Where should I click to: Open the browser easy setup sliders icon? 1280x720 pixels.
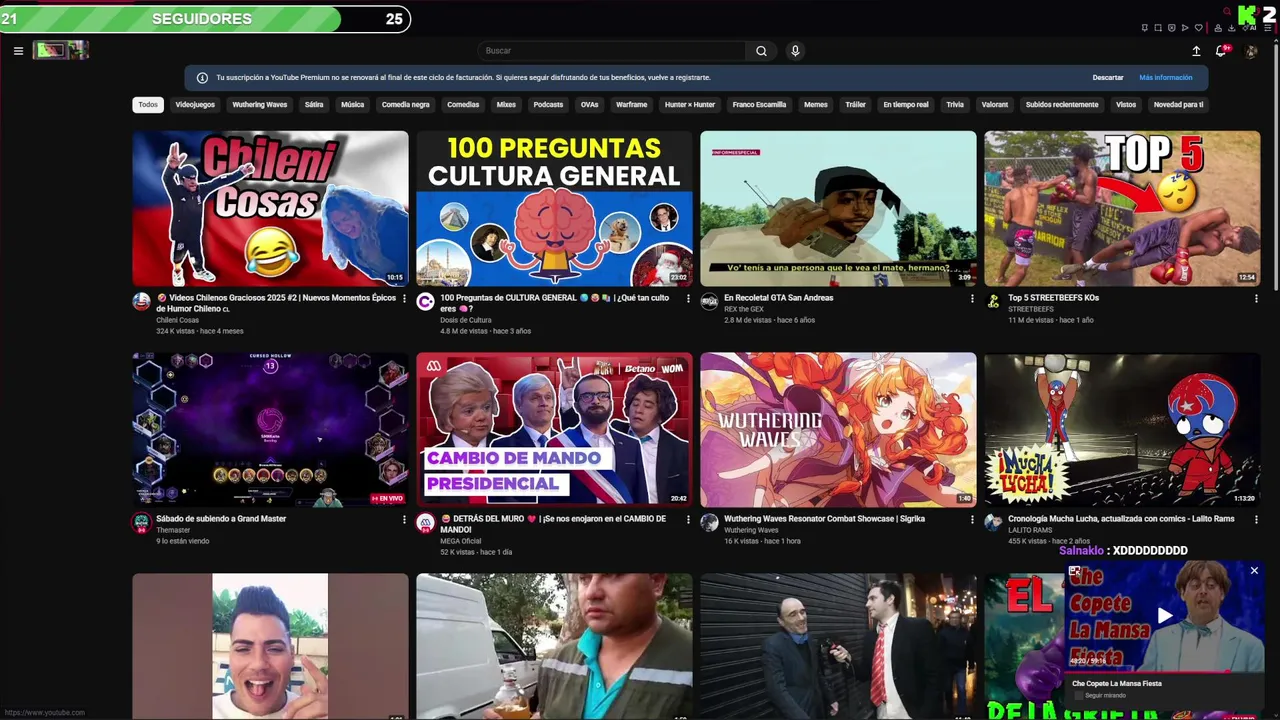(x=1268, y=28)
